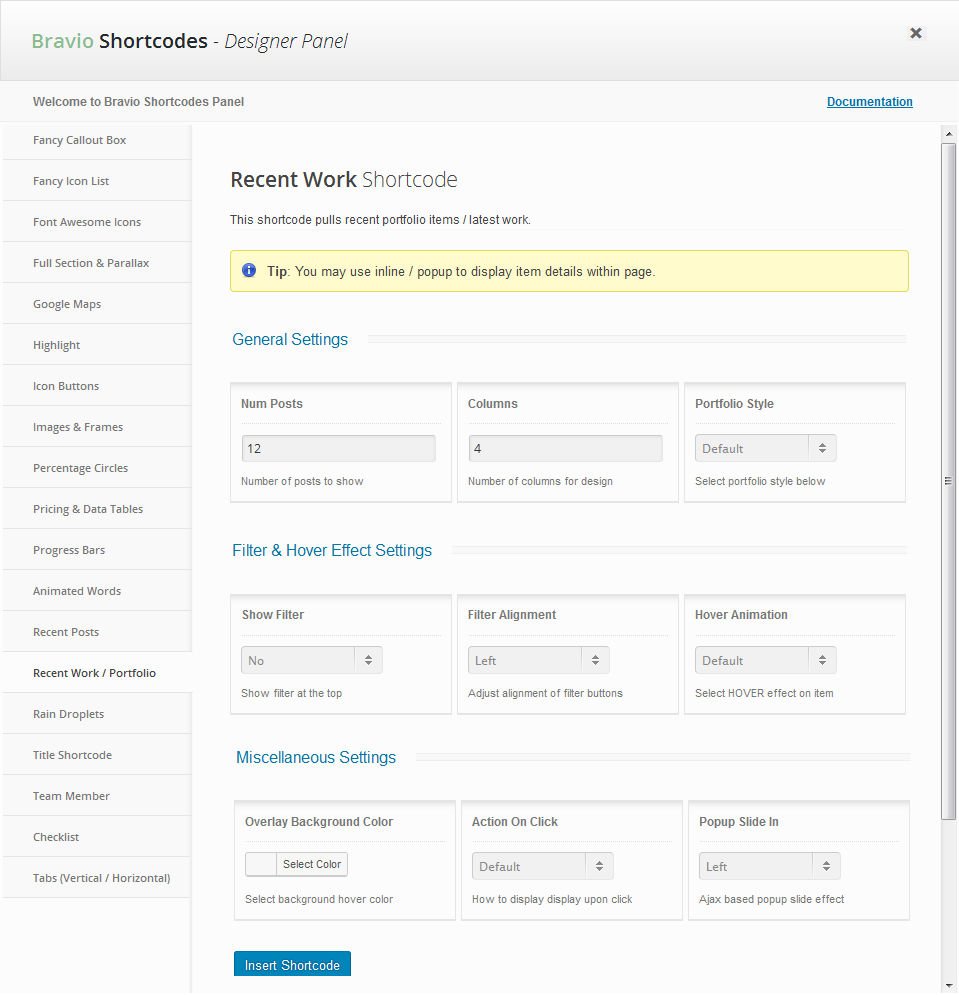
Task: Open the Popup Slide In dropdown
Action: pos(769,867)
